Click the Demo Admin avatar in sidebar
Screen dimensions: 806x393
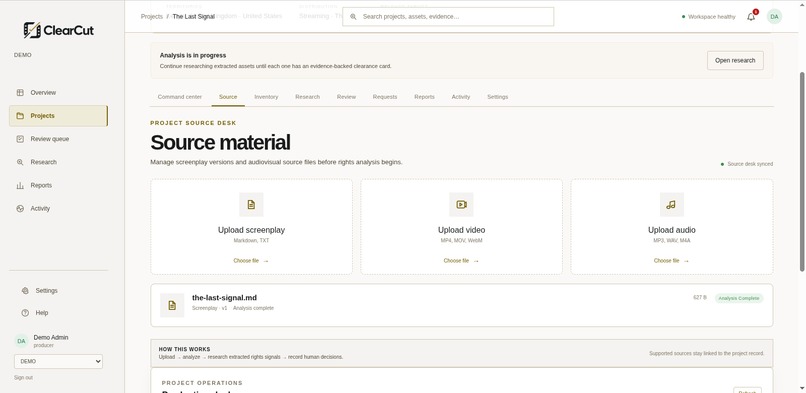pyautogui.click(x=21, y=341)
